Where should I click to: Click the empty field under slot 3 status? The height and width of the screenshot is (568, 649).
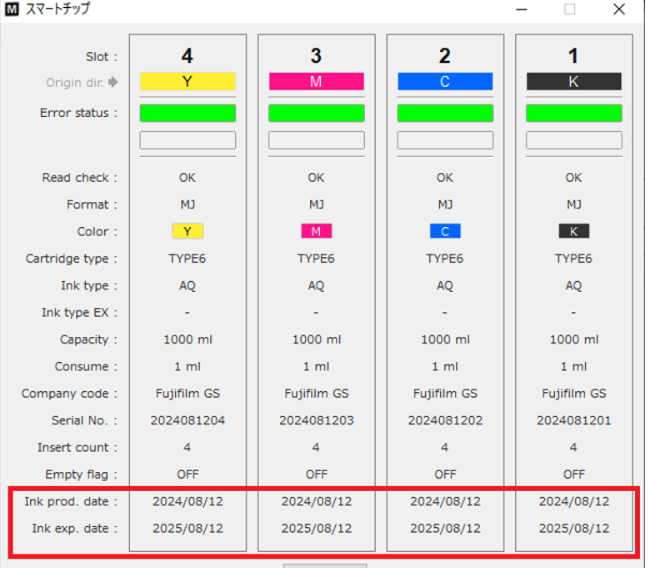tap(316, 140)
